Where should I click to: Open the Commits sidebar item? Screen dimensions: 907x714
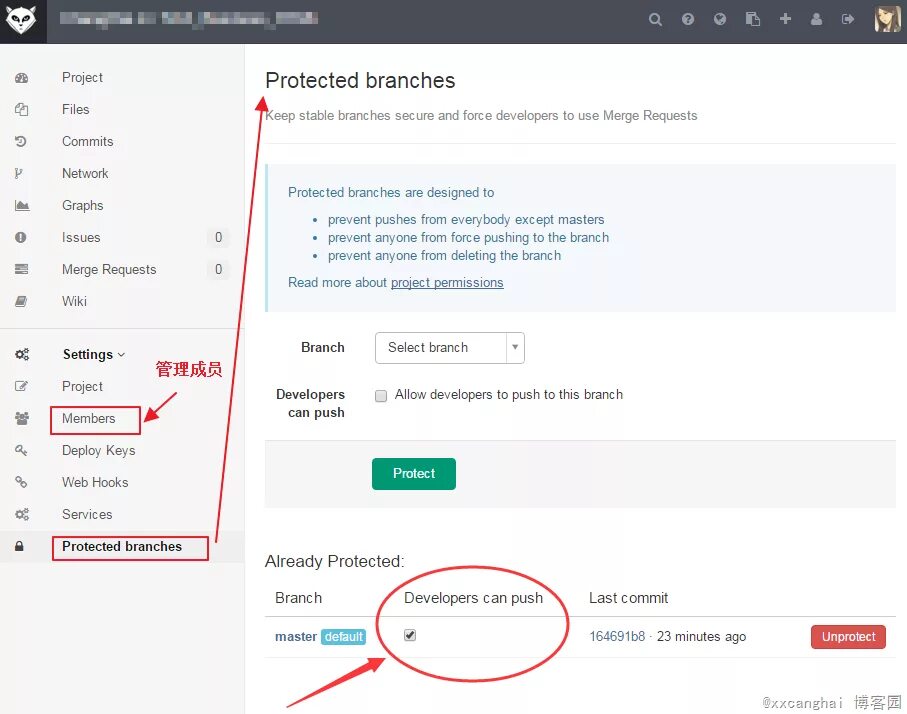tap(87, 141)
